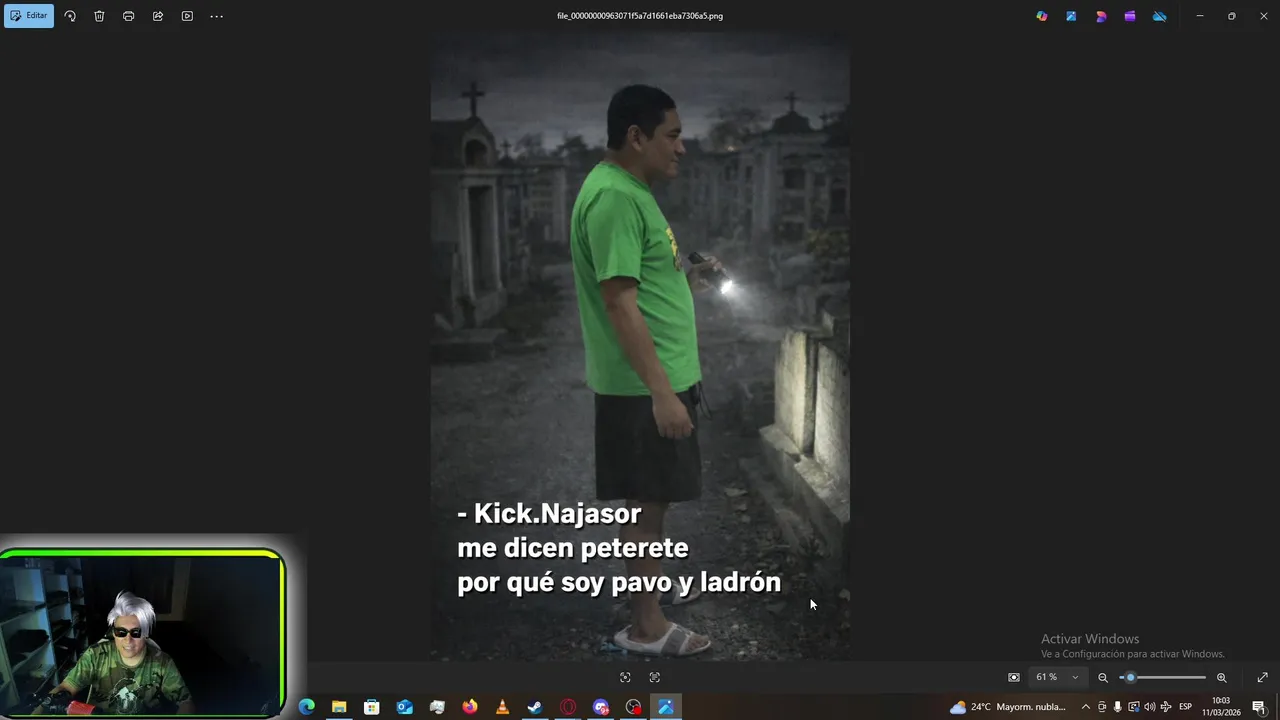
Task: Open the three-dots more options menu
Action: click(216, 16)
